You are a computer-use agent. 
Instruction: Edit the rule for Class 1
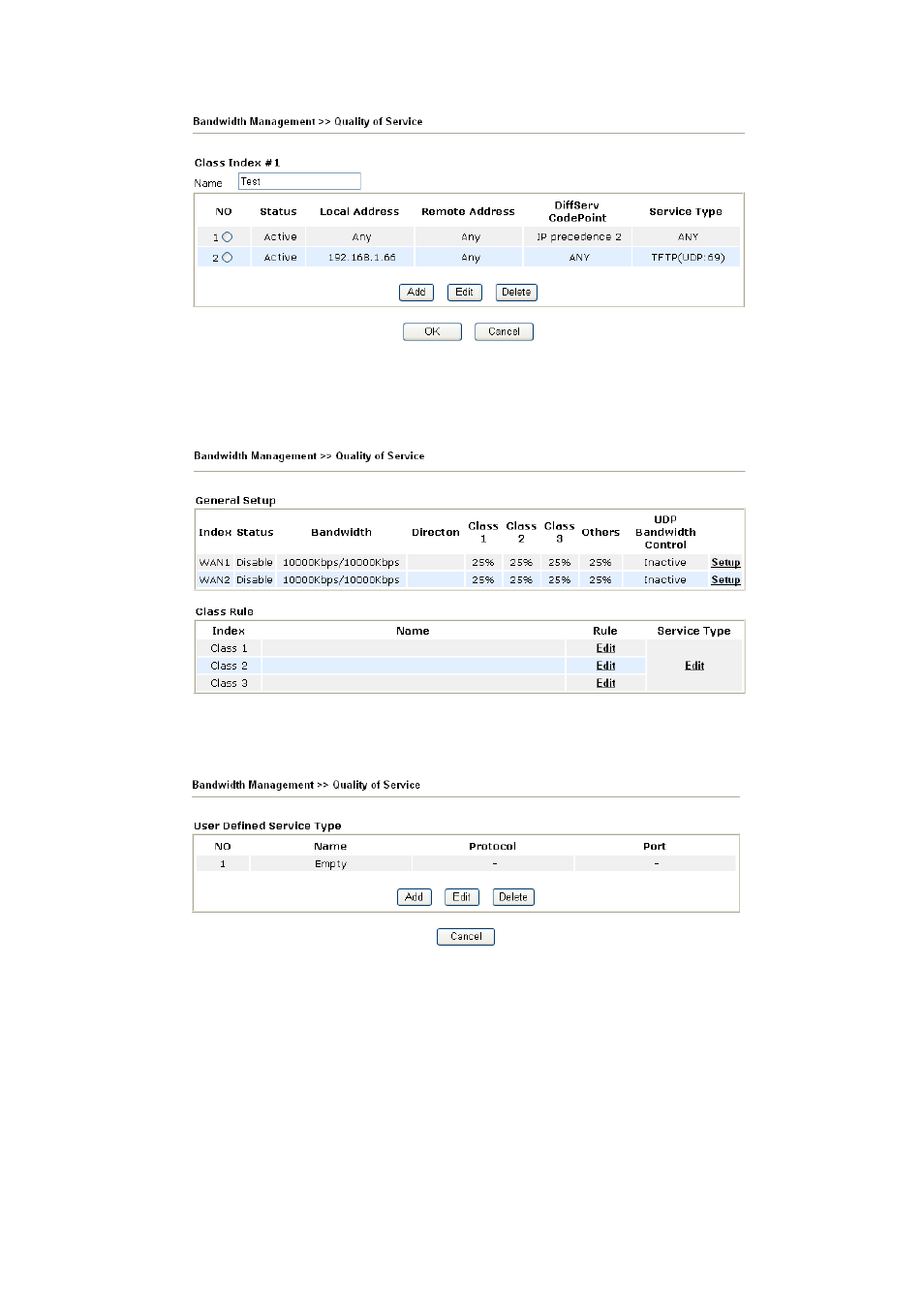(x=605, y=648)
